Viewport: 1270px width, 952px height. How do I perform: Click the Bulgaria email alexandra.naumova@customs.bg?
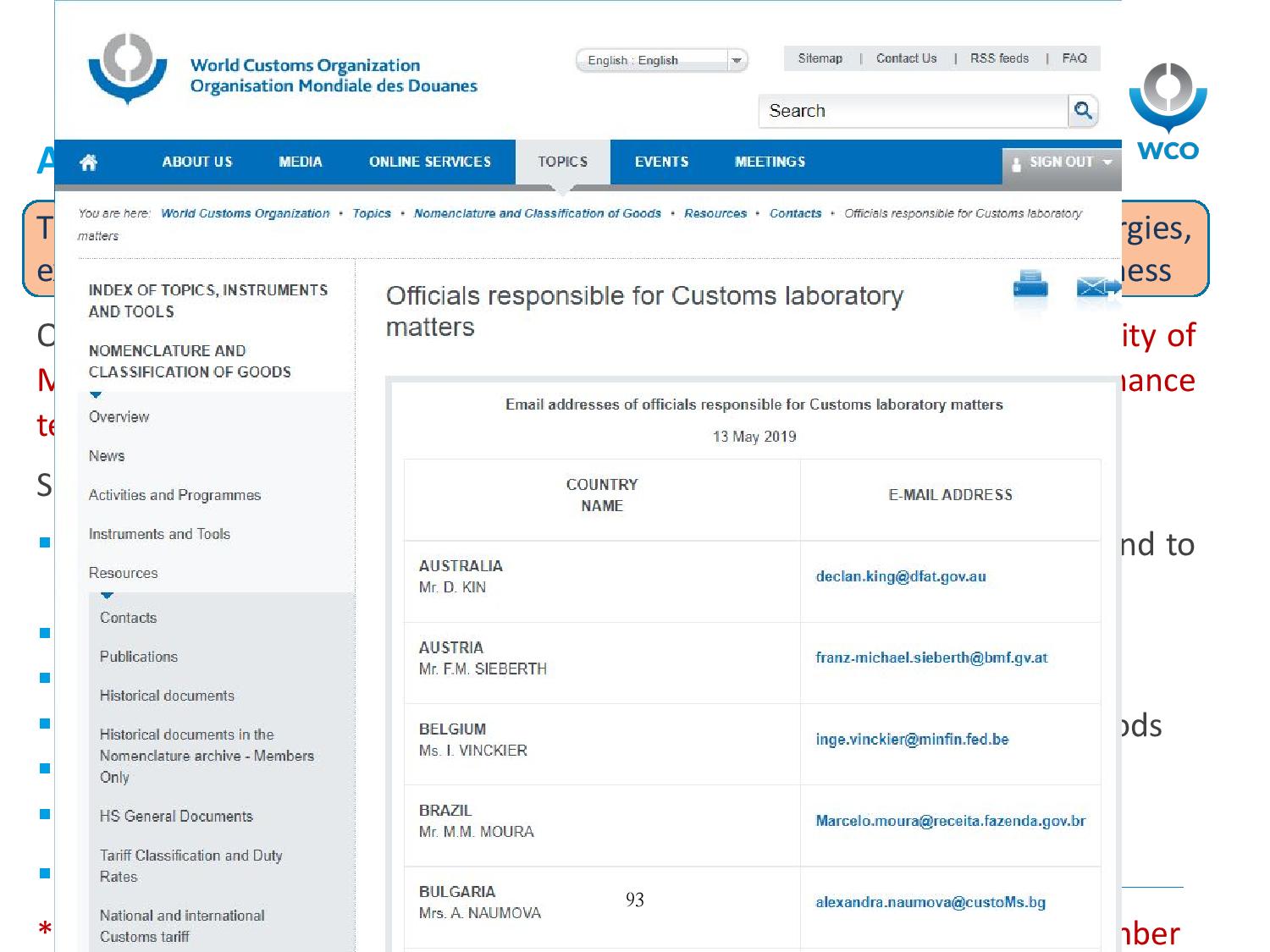(930, 902)
